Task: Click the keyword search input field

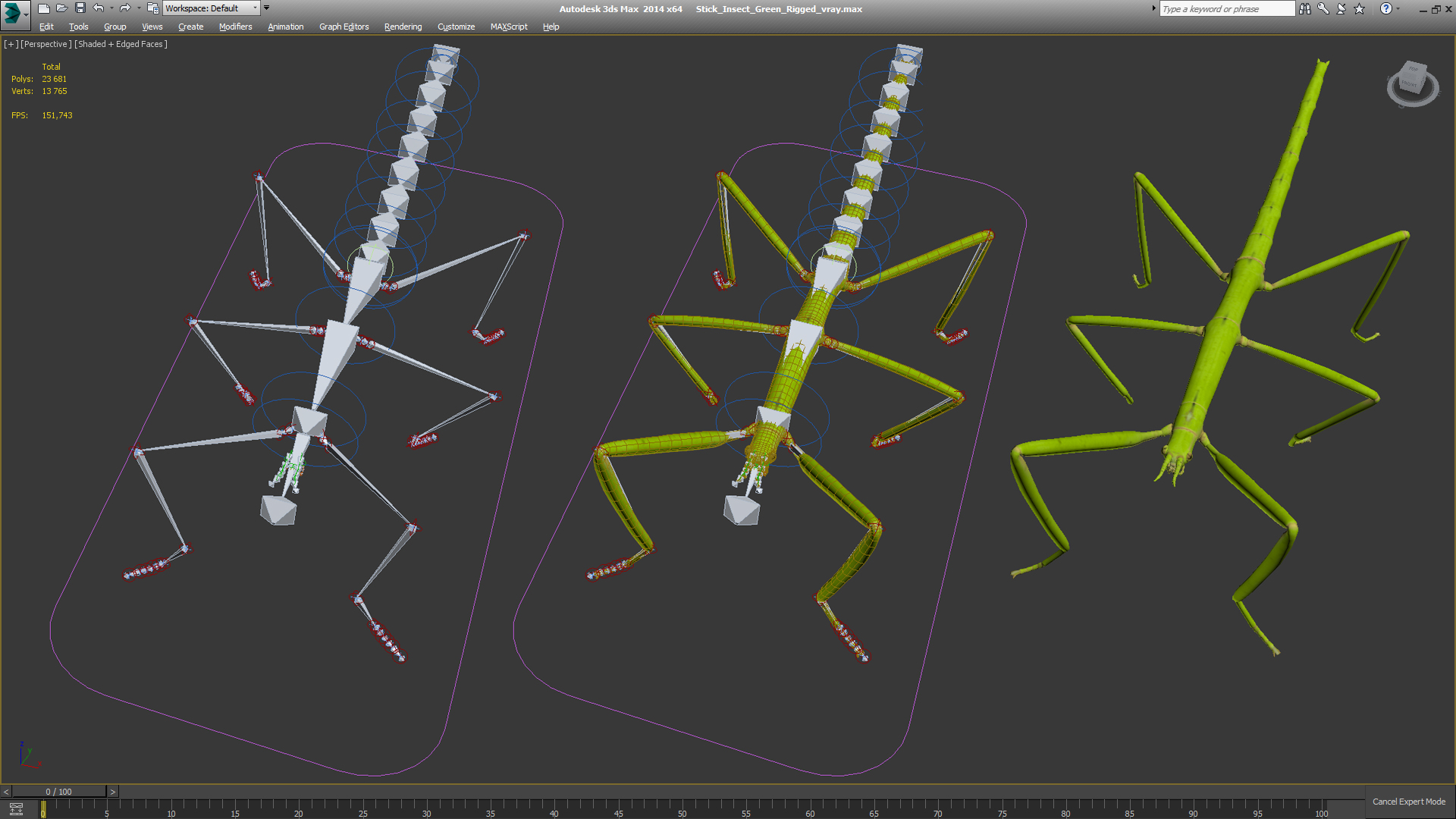Action: tap(1227, 9)
